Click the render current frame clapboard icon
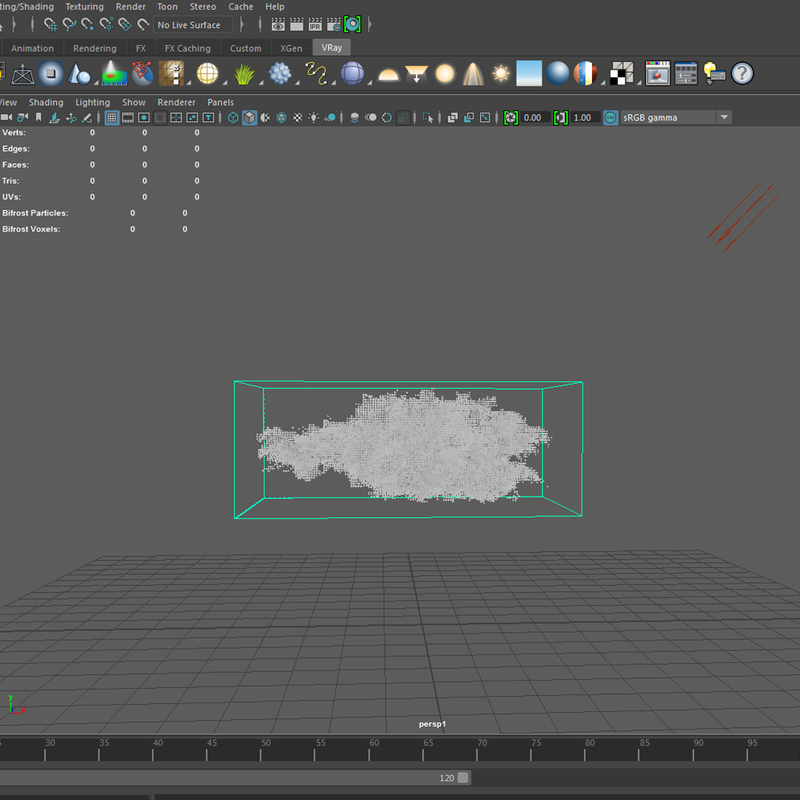The height and width of the screenshot is (800, 800). coord(297,23)
